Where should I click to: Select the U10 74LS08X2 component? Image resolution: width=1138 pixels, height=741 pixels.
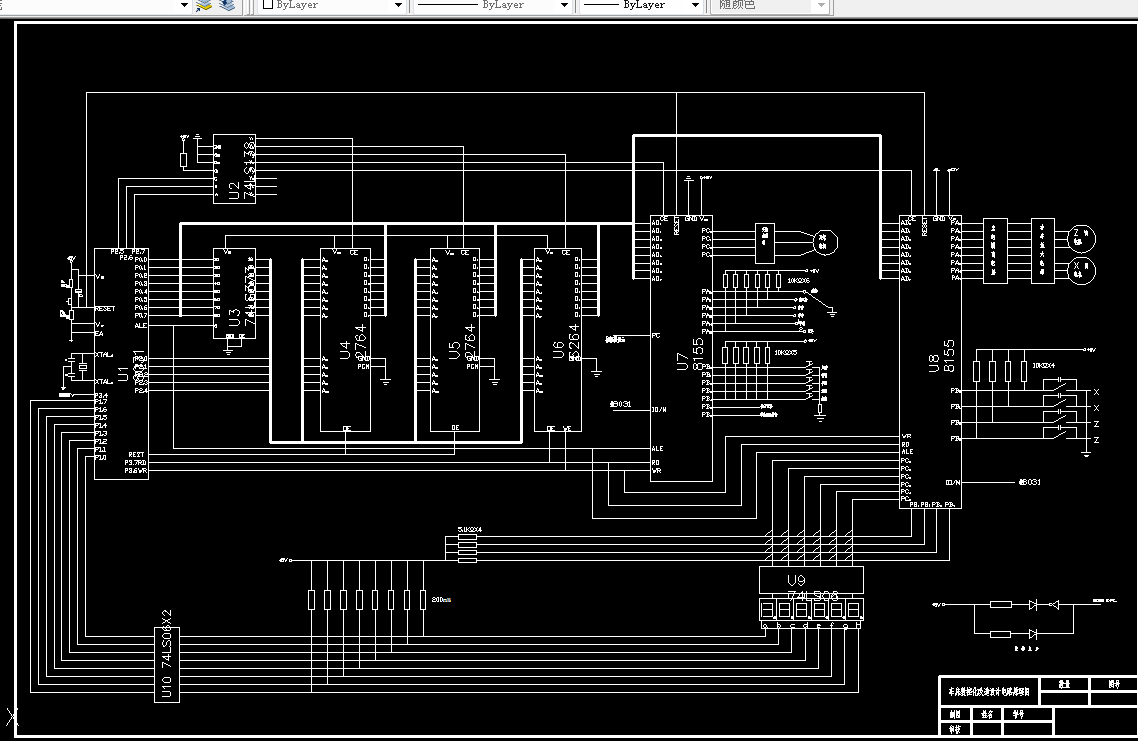tap(167, 664)
